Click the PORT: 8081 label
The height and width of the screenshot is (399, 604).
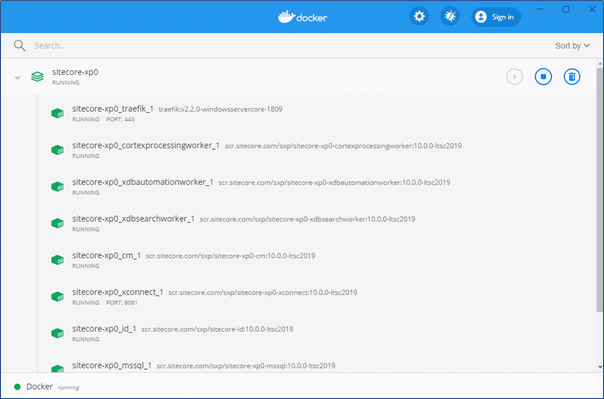(122, 303)
